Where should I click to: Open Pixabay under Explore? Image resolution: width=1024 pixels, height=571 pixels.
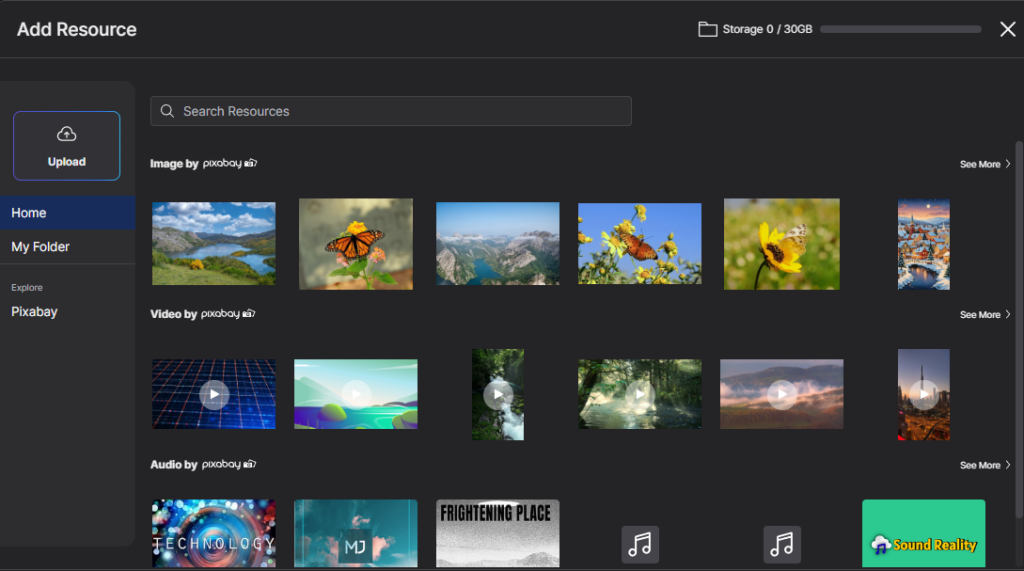[x=35, y=312]
